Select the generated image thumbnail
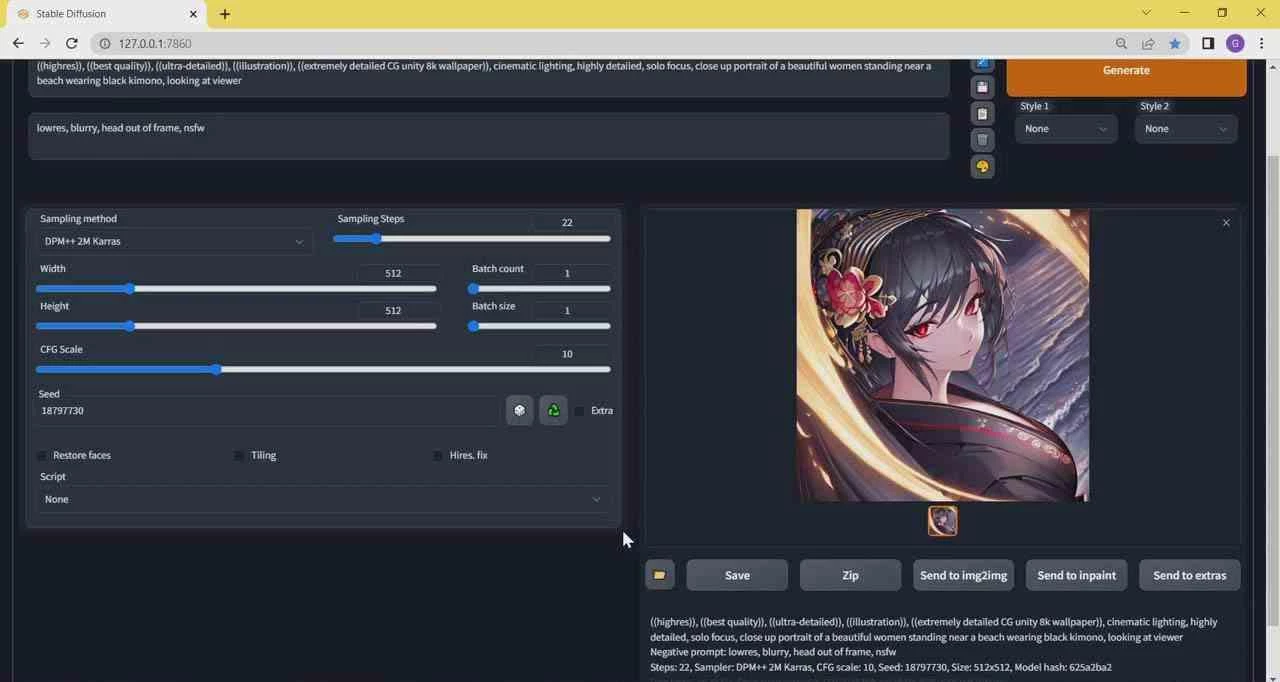Image resolution: width=1280 pixels, height=682 pixels. 942,520
